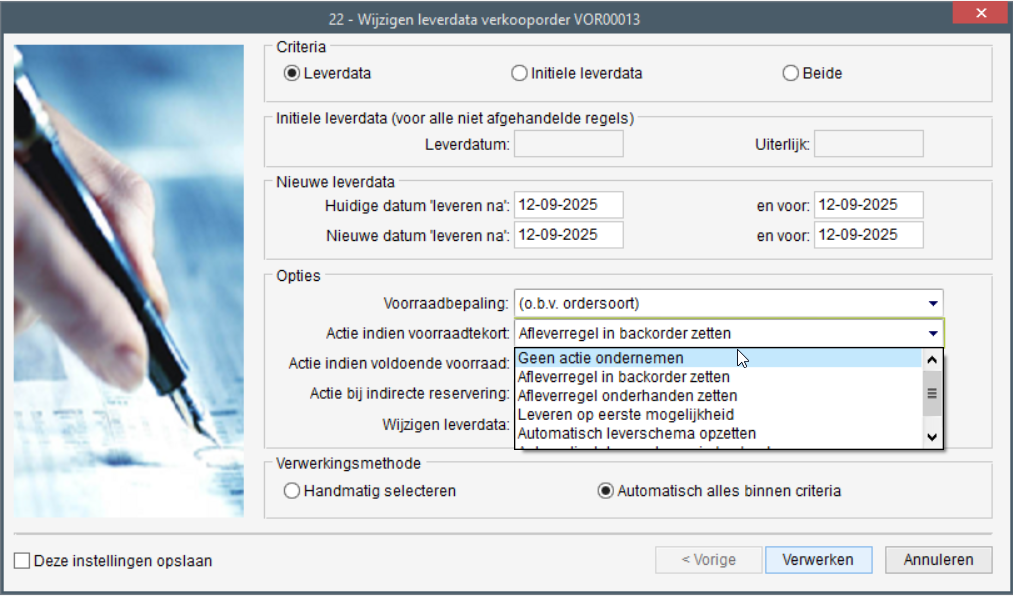This screenshot has width=1013, height=596.
Task: Select Handmatig selecteren processing method
Action: [x=292, y=491]
